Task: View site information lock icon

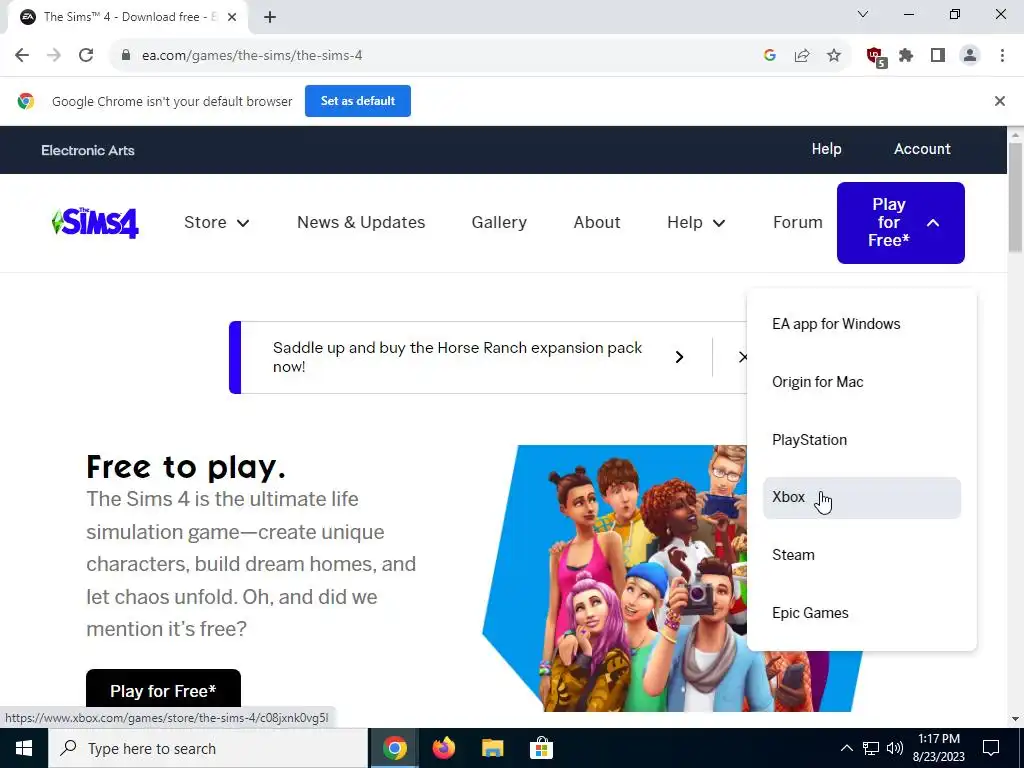Action: click(x=125, y=56)
